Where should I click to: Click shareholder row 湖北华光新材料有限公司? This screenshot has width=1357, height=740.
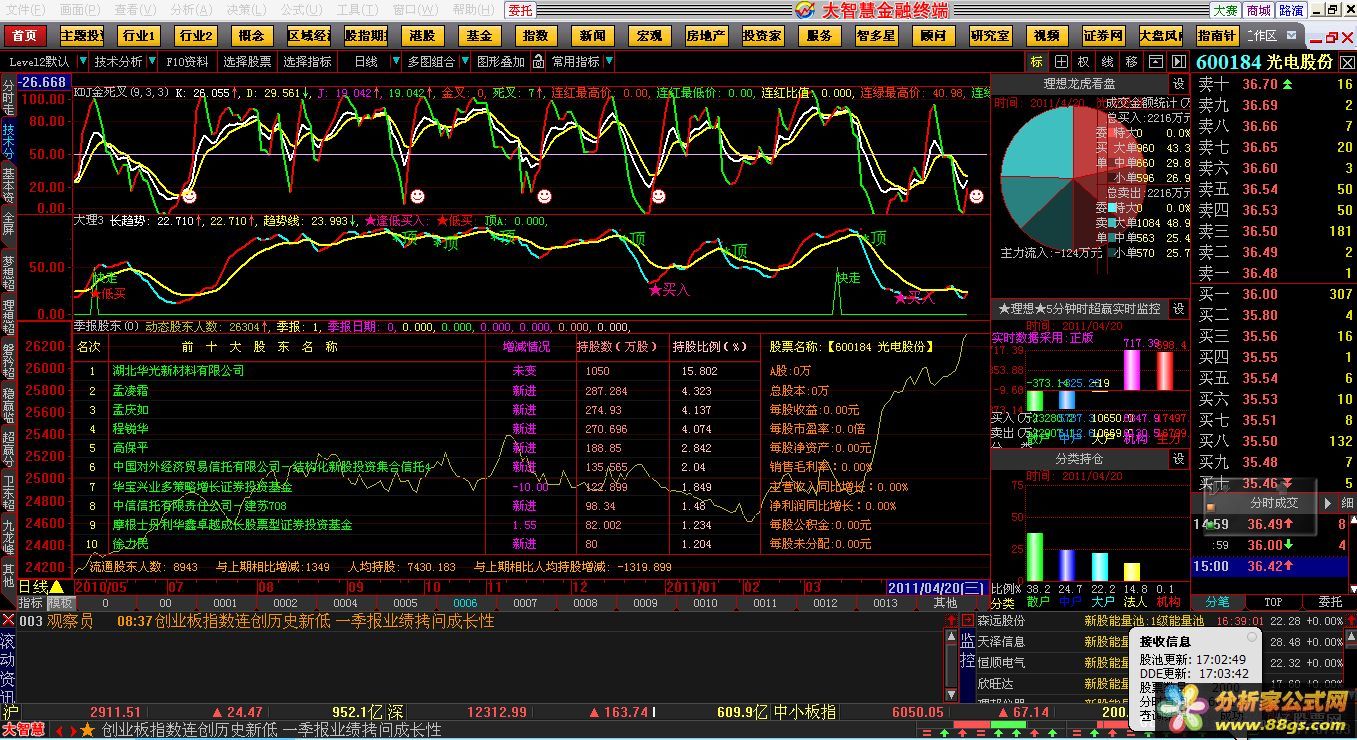[178, 371]
